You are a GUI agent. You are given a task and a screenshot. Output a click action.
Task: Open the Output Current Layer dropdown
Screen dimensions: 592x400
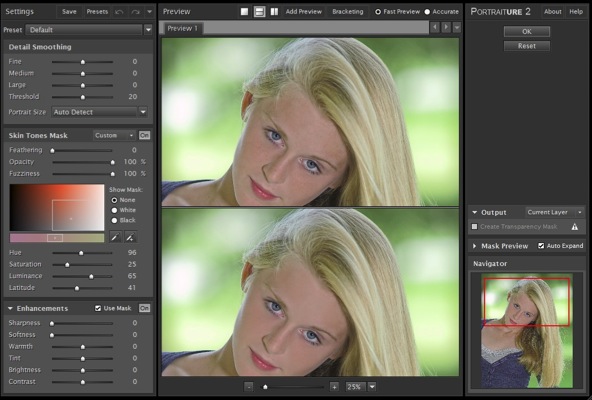coord(555,212)
